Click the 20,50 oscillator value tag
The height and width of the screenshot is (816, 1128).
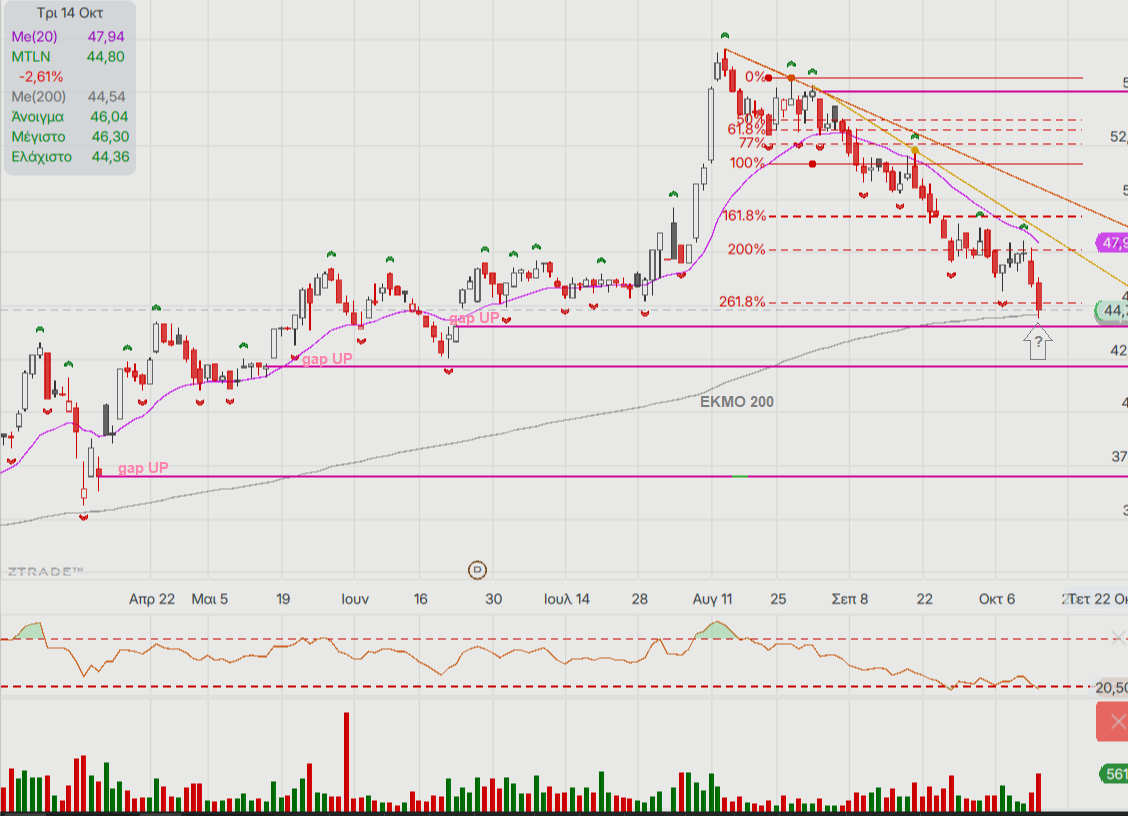pos(1111,687)
